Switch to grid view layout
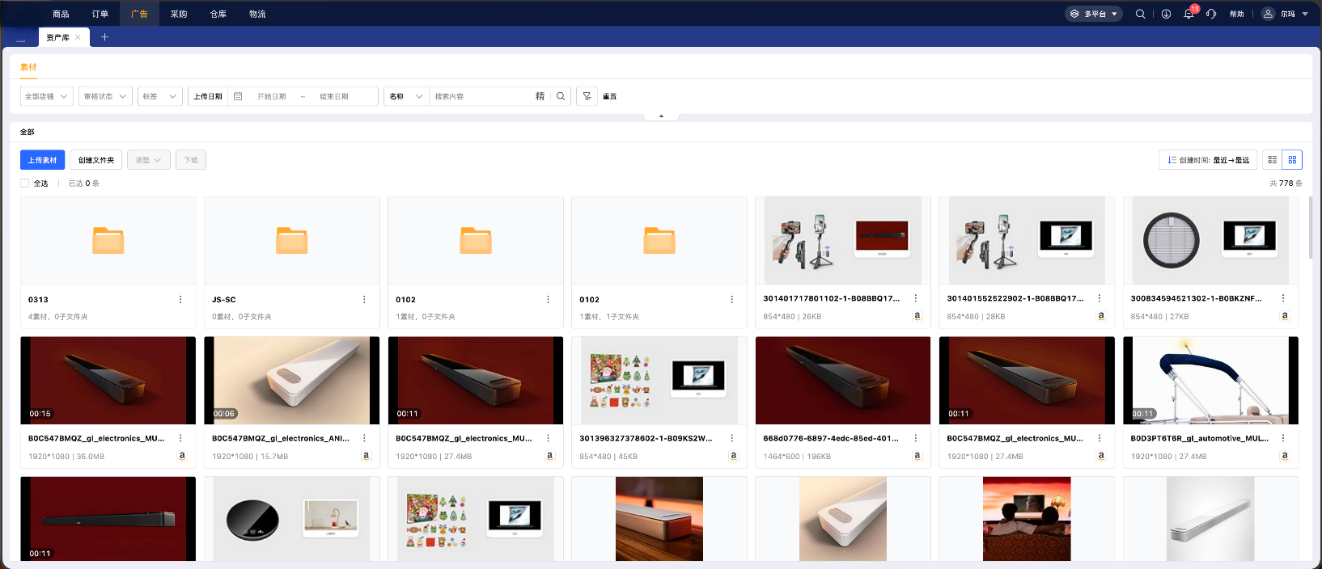Image resolution: width=1322 pixels, height=569 pixels. [1292, 160]
